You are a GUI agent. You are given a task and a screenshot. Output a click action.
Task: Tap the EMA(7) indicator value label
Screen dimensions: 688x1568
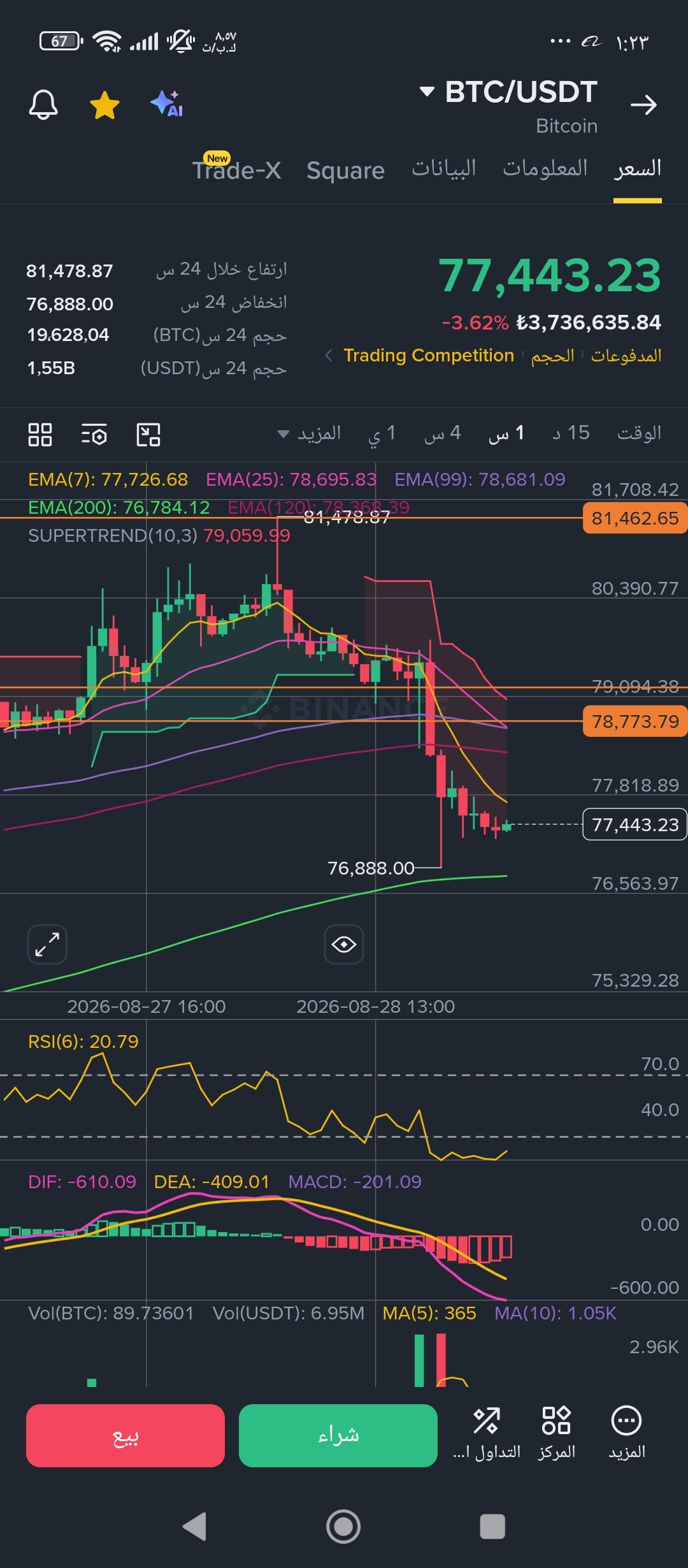pyautogui.click(x=108, y=479)
